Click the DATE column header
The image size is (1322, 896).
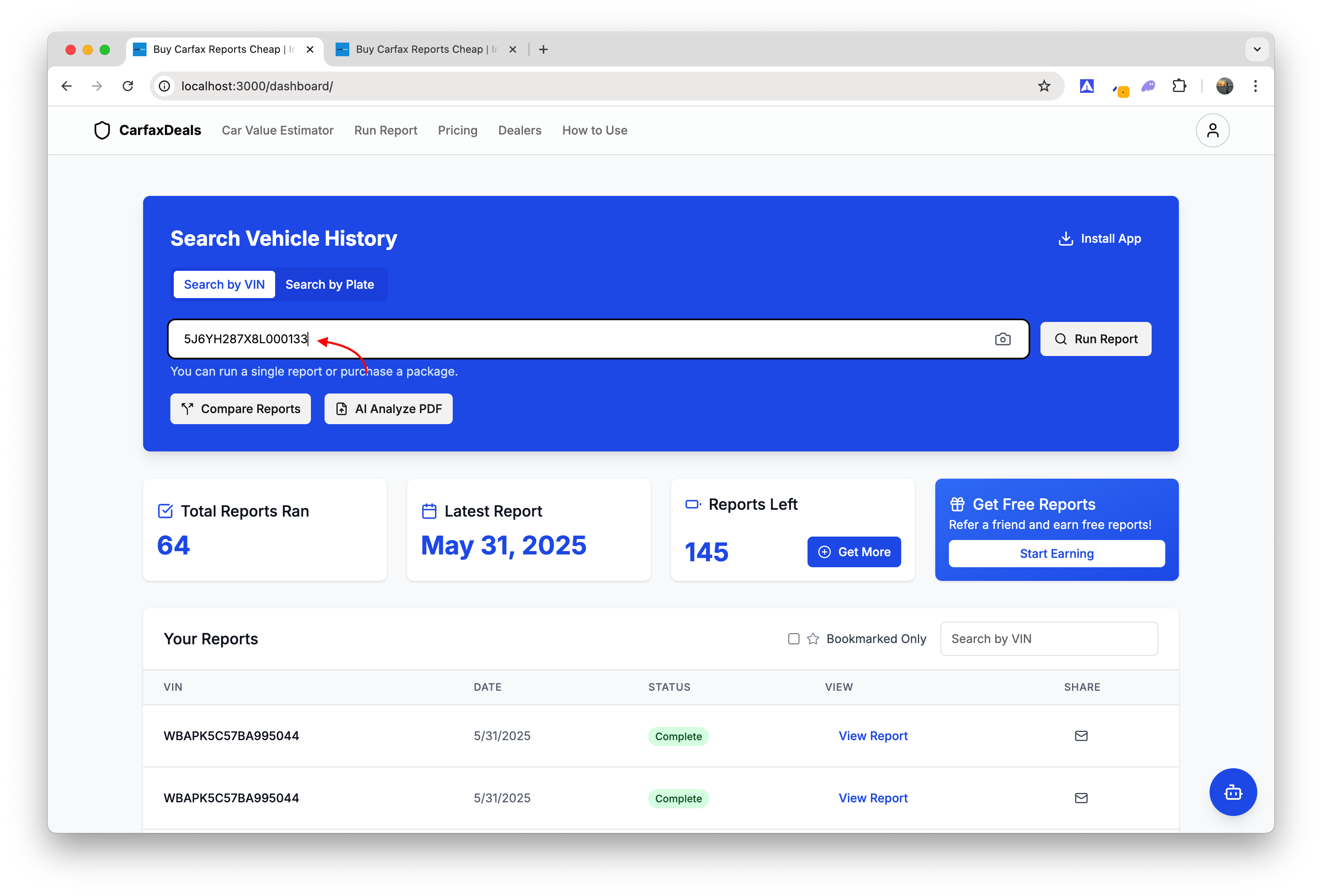[x=488, y=686]
